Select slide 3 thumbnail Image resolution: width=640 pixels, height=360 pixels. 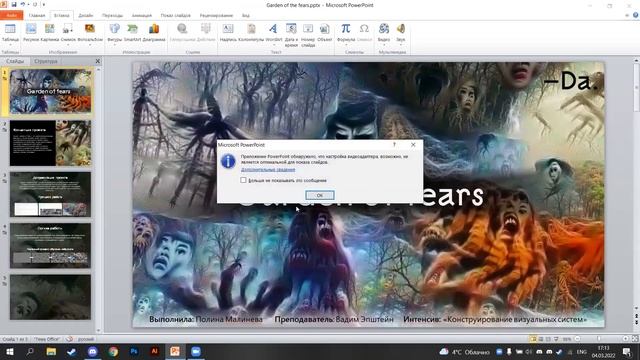[x=50, y=194]
